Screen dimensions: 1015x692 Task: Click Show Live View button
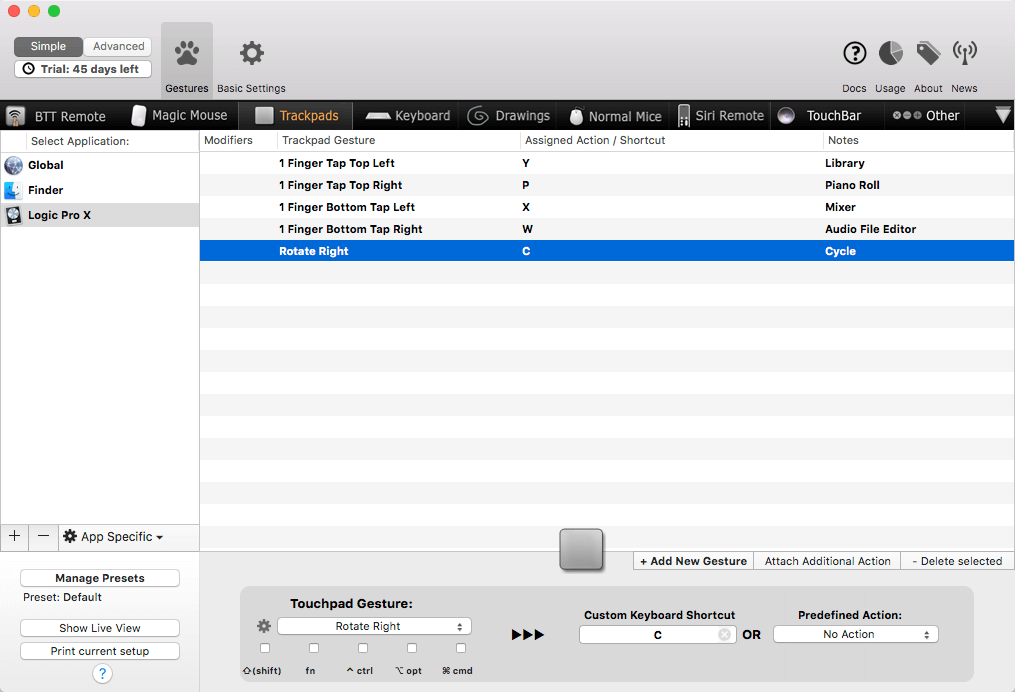(x=100, y=628)
